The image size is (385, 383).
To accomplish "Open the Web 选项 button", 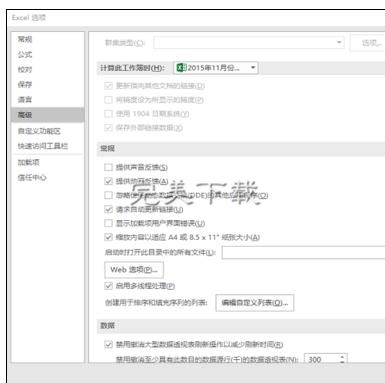I will 134,270.
